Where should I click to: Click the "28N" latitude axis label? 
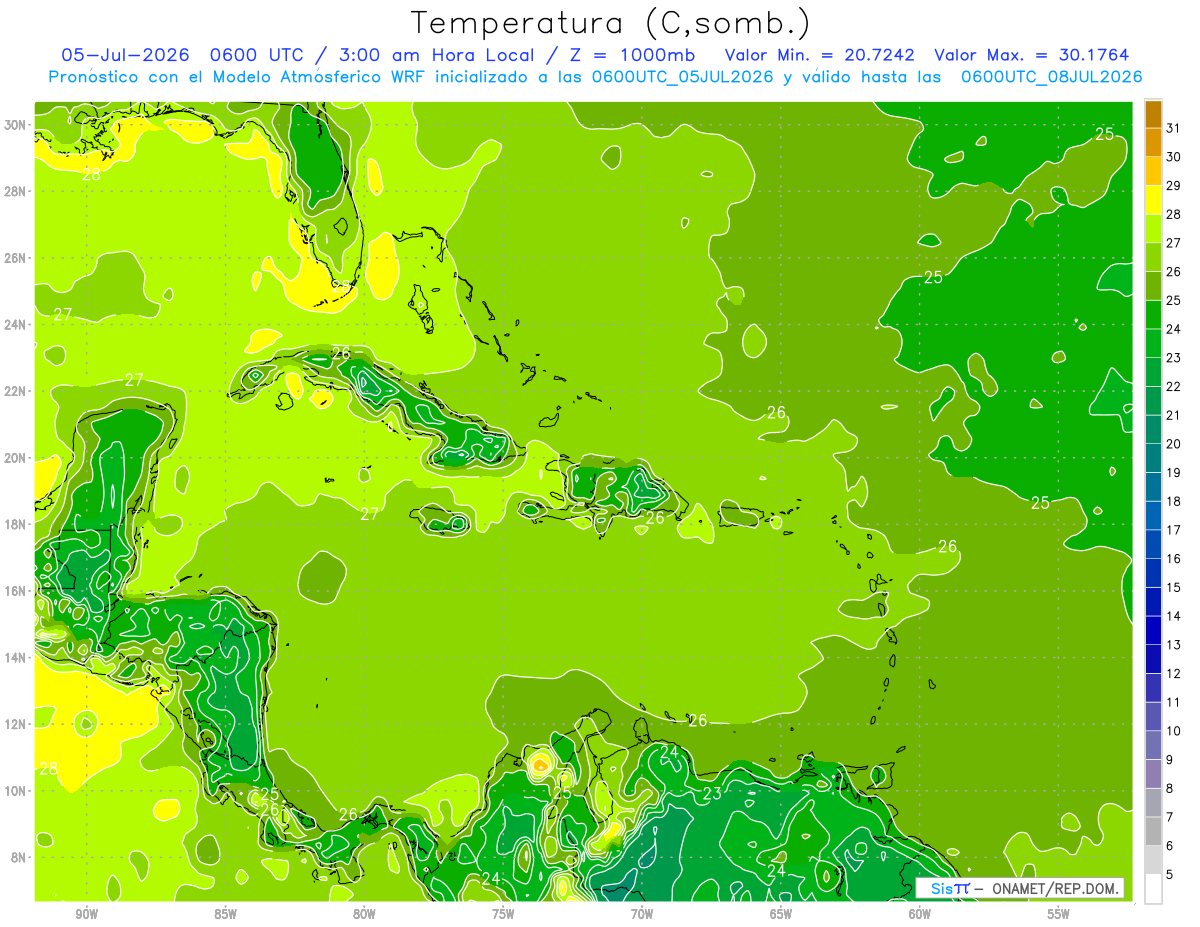17,191
